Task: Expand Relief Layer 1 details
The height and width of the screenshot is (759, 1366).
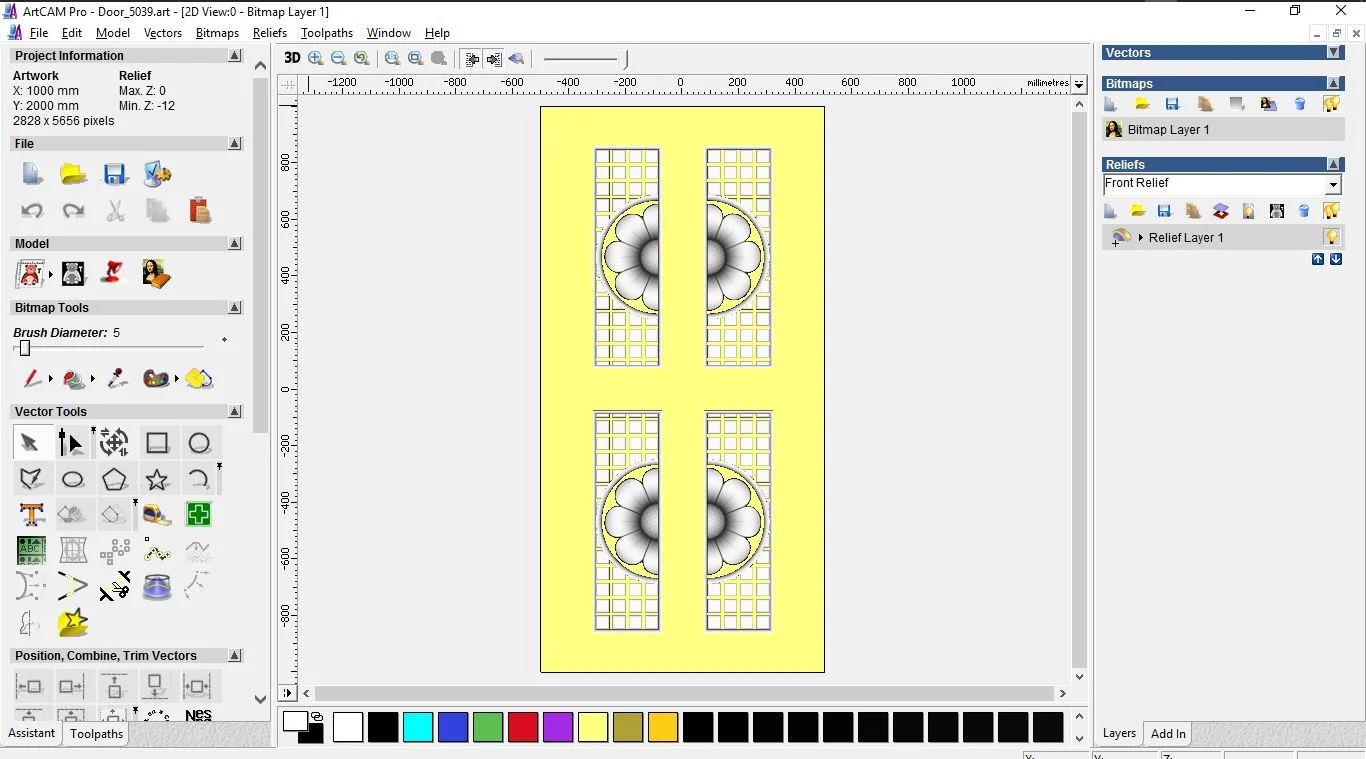Action: pos(1140,238)
